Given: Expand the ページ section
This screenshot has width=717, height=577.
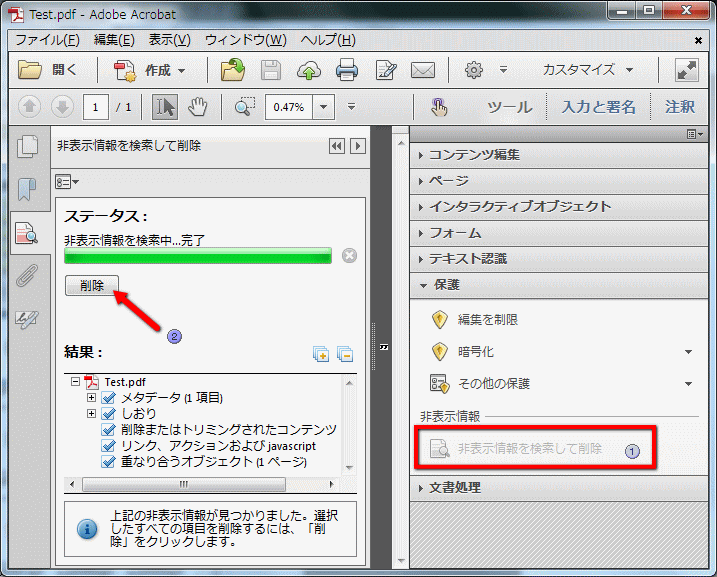Looking at the screenshot, I should (x=559, y=181).
